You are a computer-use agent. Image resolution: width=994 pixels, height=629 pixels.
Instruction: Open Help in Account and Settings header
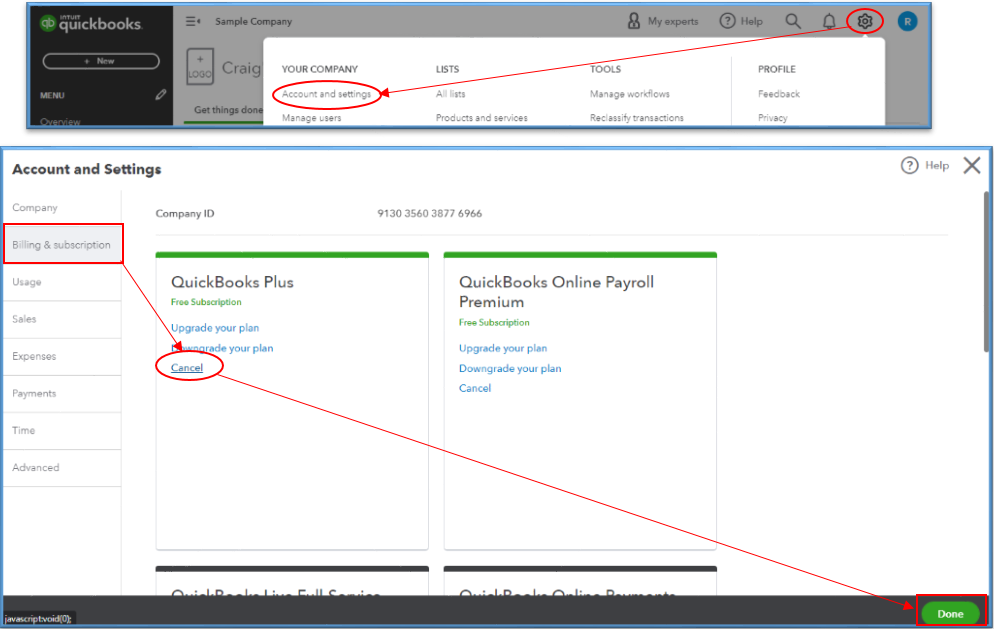coord(925,165)
